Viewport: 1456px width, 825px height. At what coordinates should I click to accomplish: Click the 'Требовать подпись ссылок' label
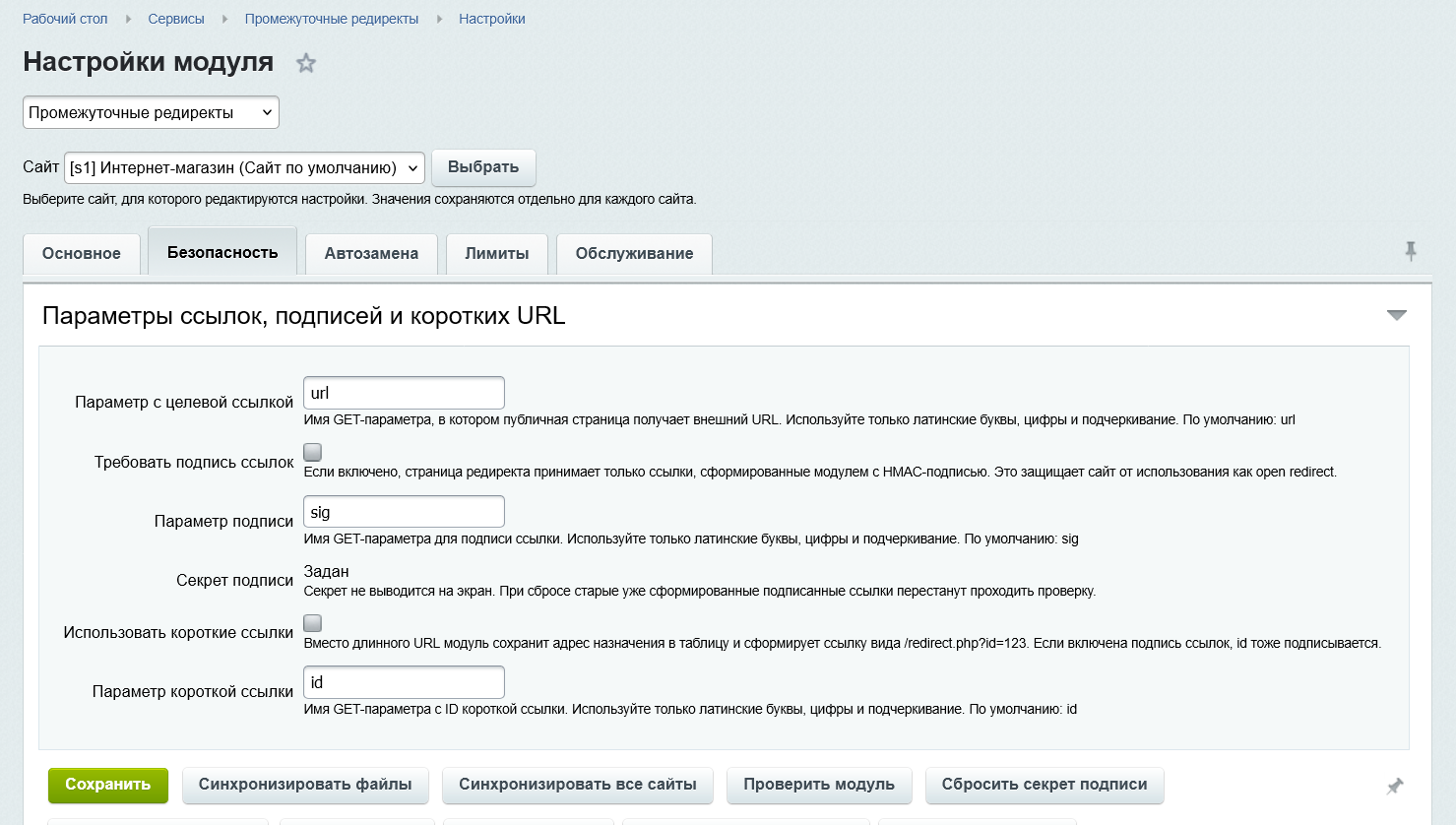194,462
